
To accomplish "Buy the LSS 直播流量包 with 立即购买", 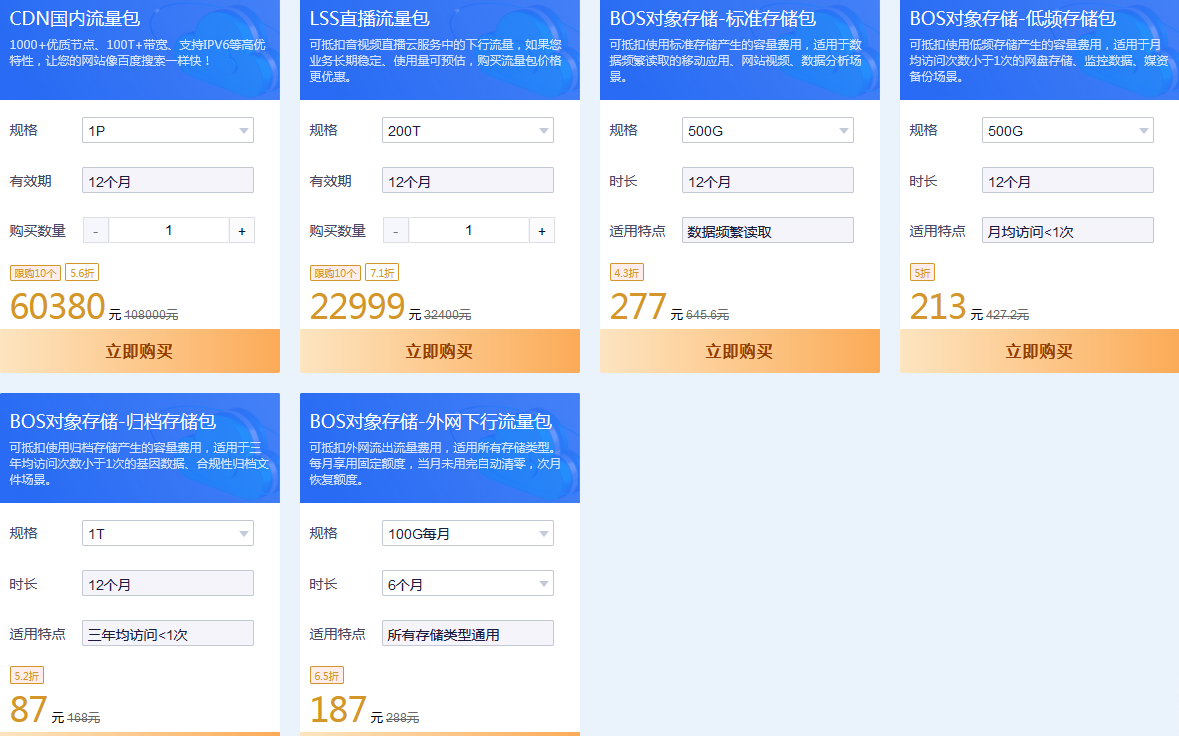I will (440, 351).
